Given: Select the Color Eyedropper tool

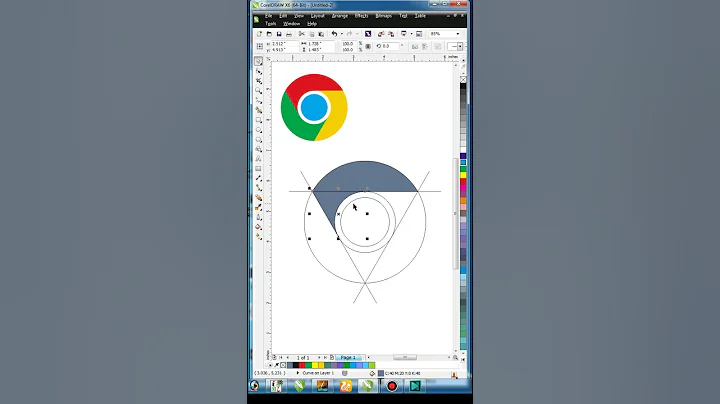Looking at the screenshot, I should coord(259,208).
